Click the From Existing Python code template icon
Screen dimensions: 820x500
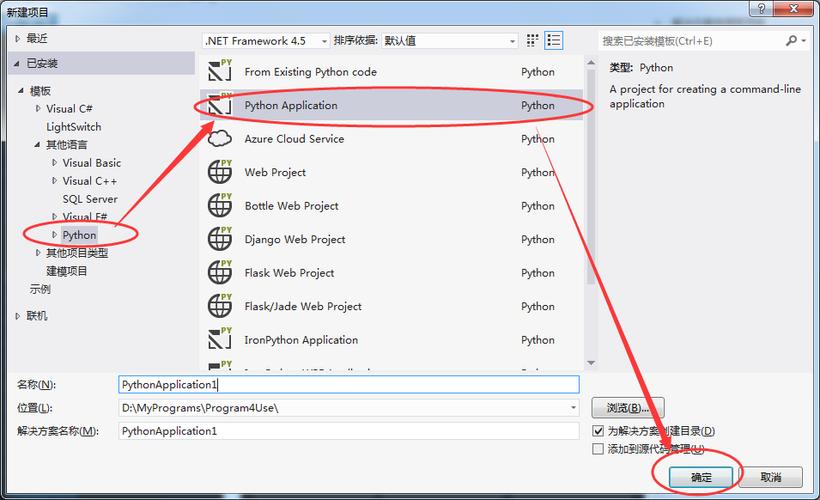point(220,71)
